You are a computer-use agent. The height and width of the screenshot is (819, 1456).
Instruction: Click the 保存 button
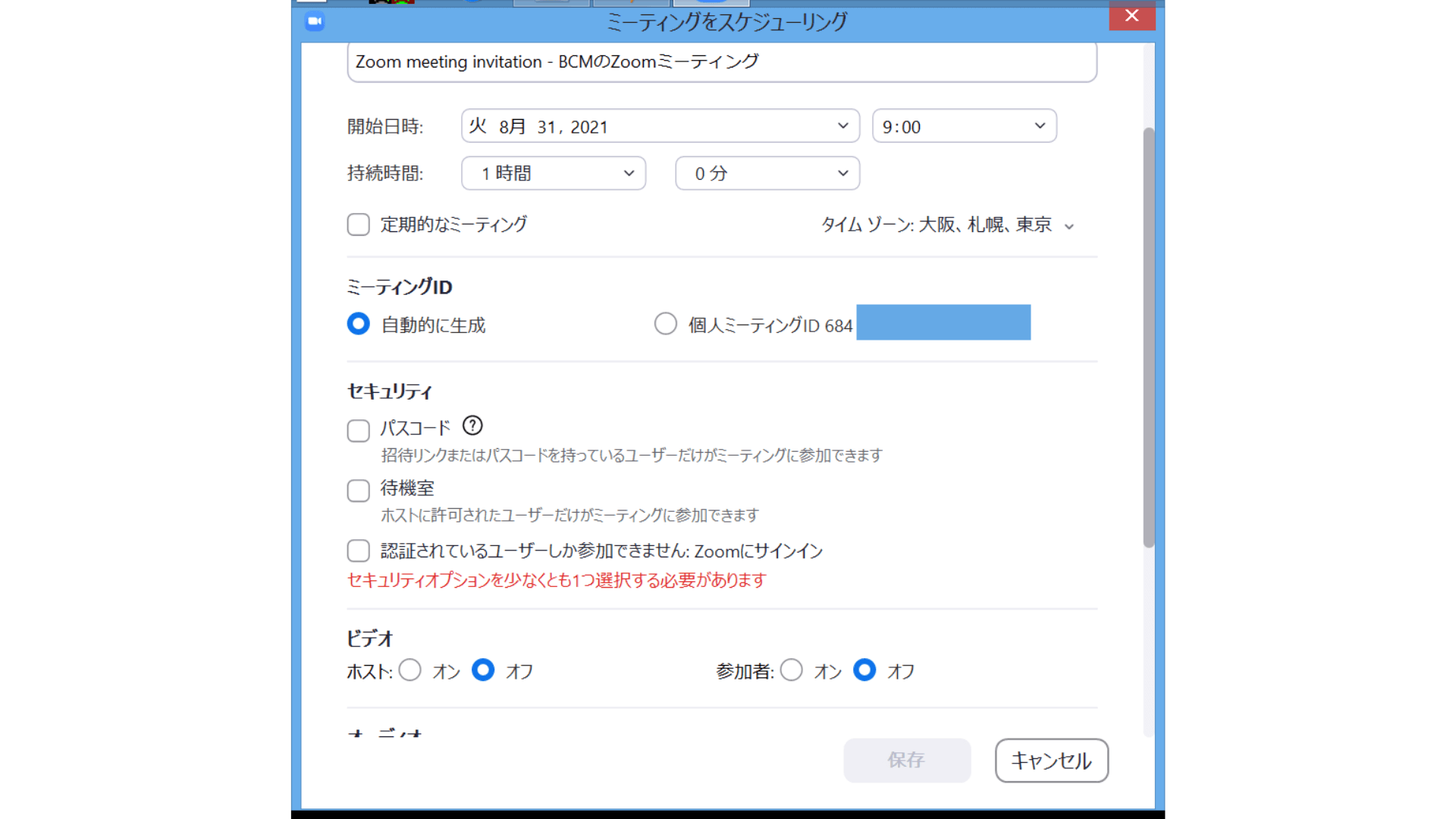pyautogui.click(x=907, y=761)
